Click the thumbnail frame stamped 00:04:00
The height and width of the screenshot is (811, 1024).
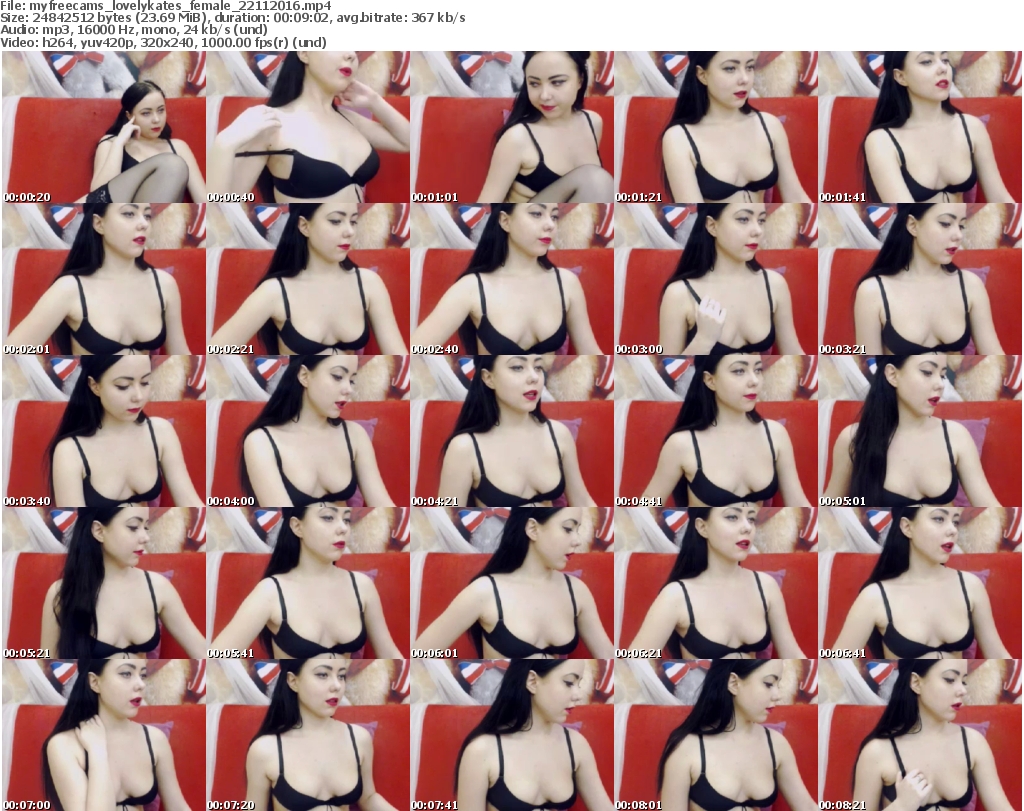[308, 431]
